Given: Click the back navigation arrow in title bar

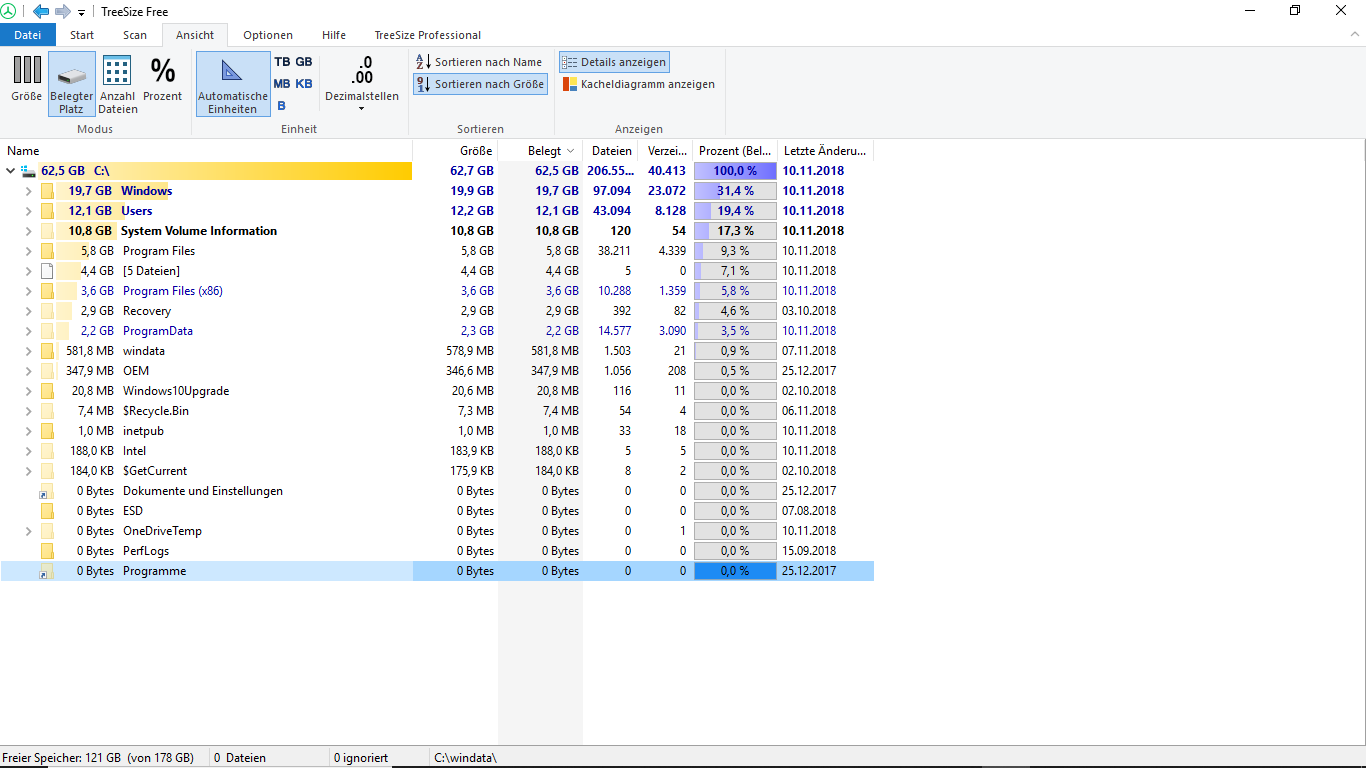Looking at the screenshot, I should click(x=41, y=11).
